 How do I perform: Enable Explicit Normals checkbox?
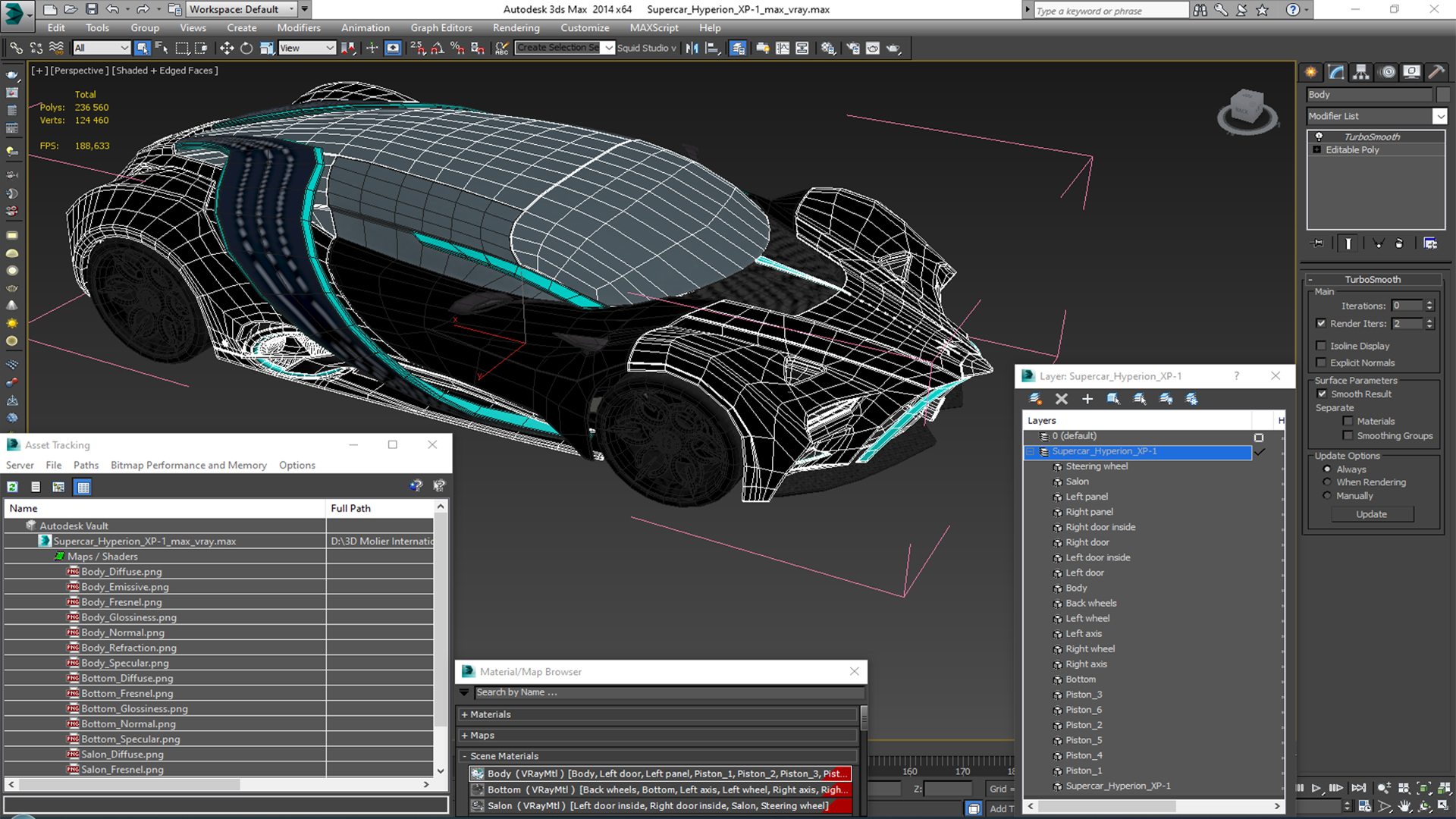click(x=1323, y=362)
